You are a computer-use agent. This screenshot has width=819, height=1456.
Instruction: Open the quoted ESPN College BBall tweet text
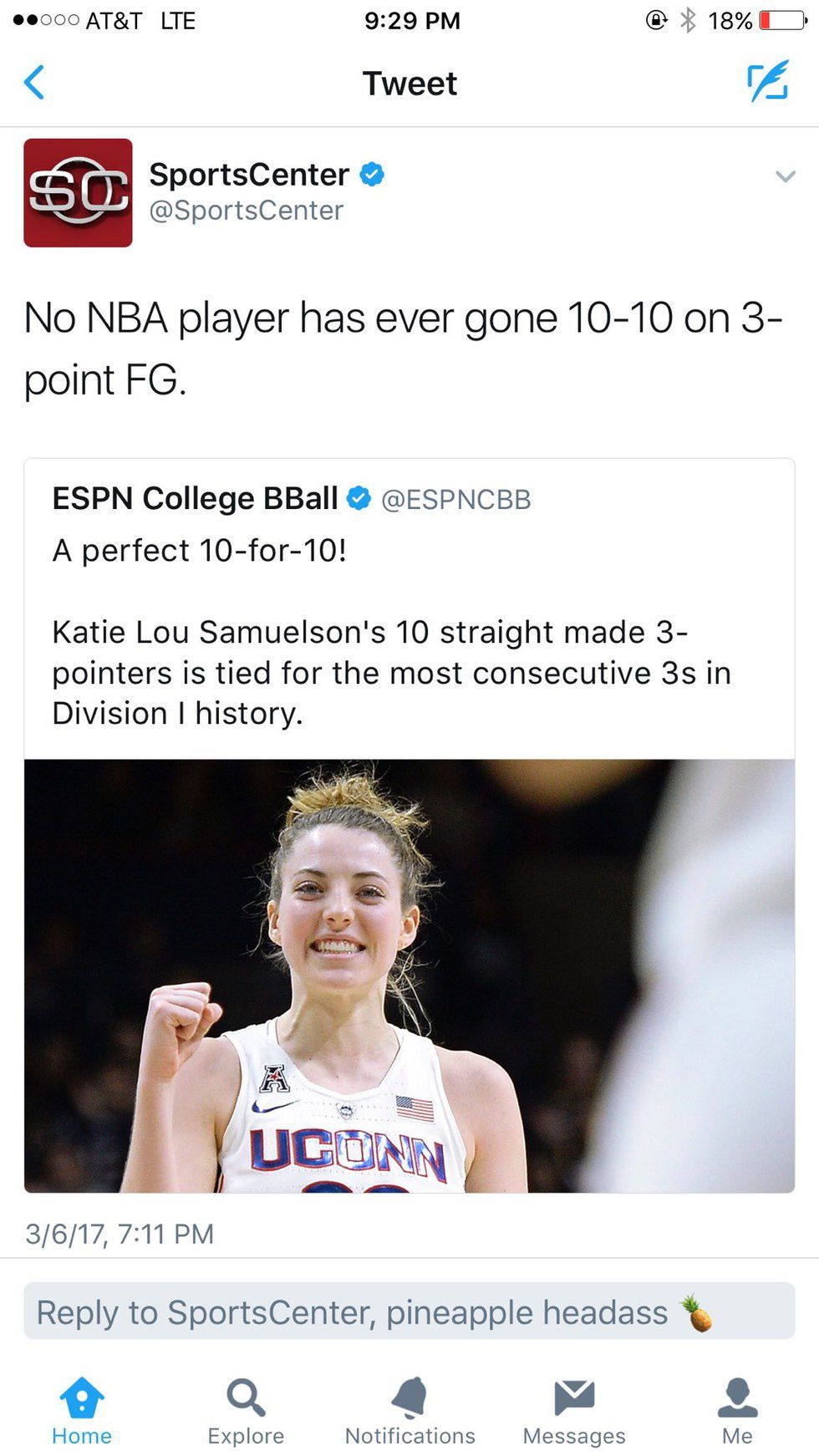(391, 672)
